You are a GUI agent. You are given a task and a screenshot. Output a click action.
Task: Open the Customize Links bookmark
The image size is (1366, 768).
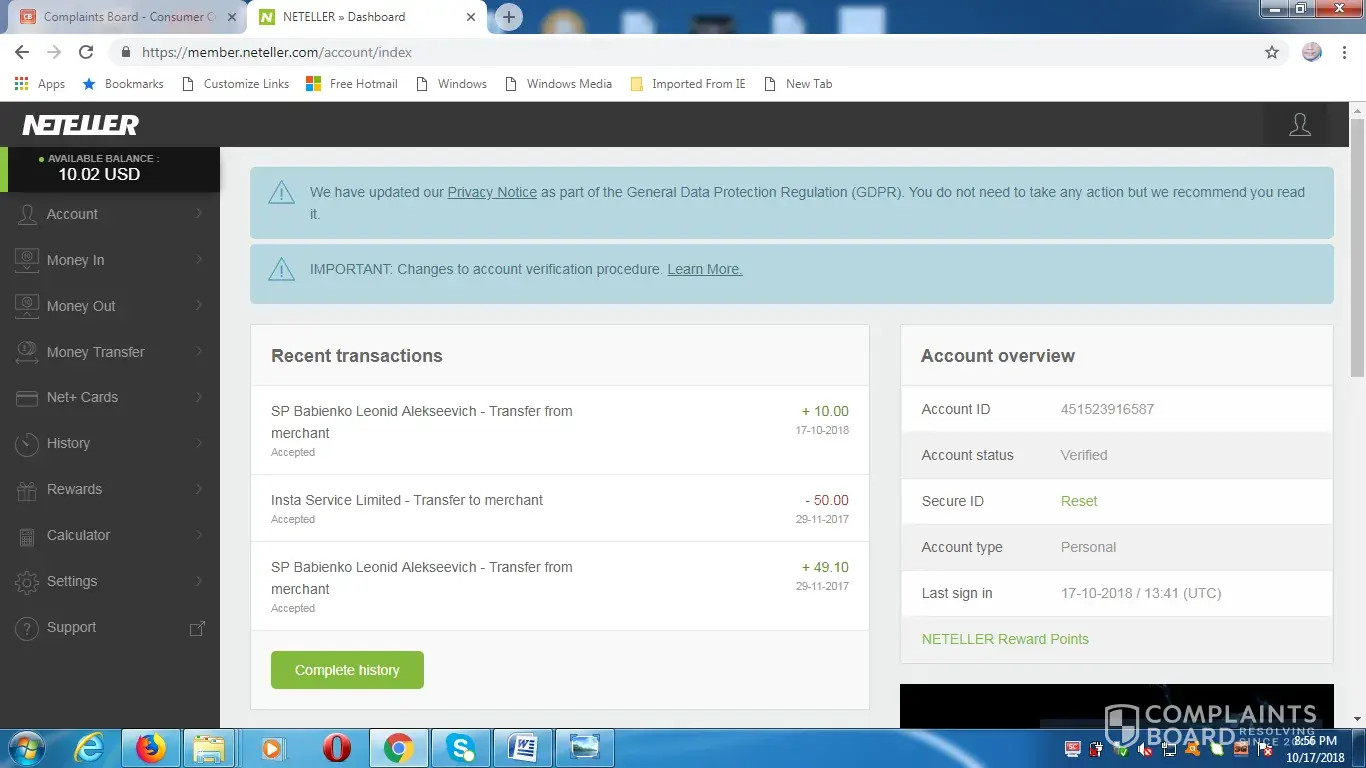236,84
